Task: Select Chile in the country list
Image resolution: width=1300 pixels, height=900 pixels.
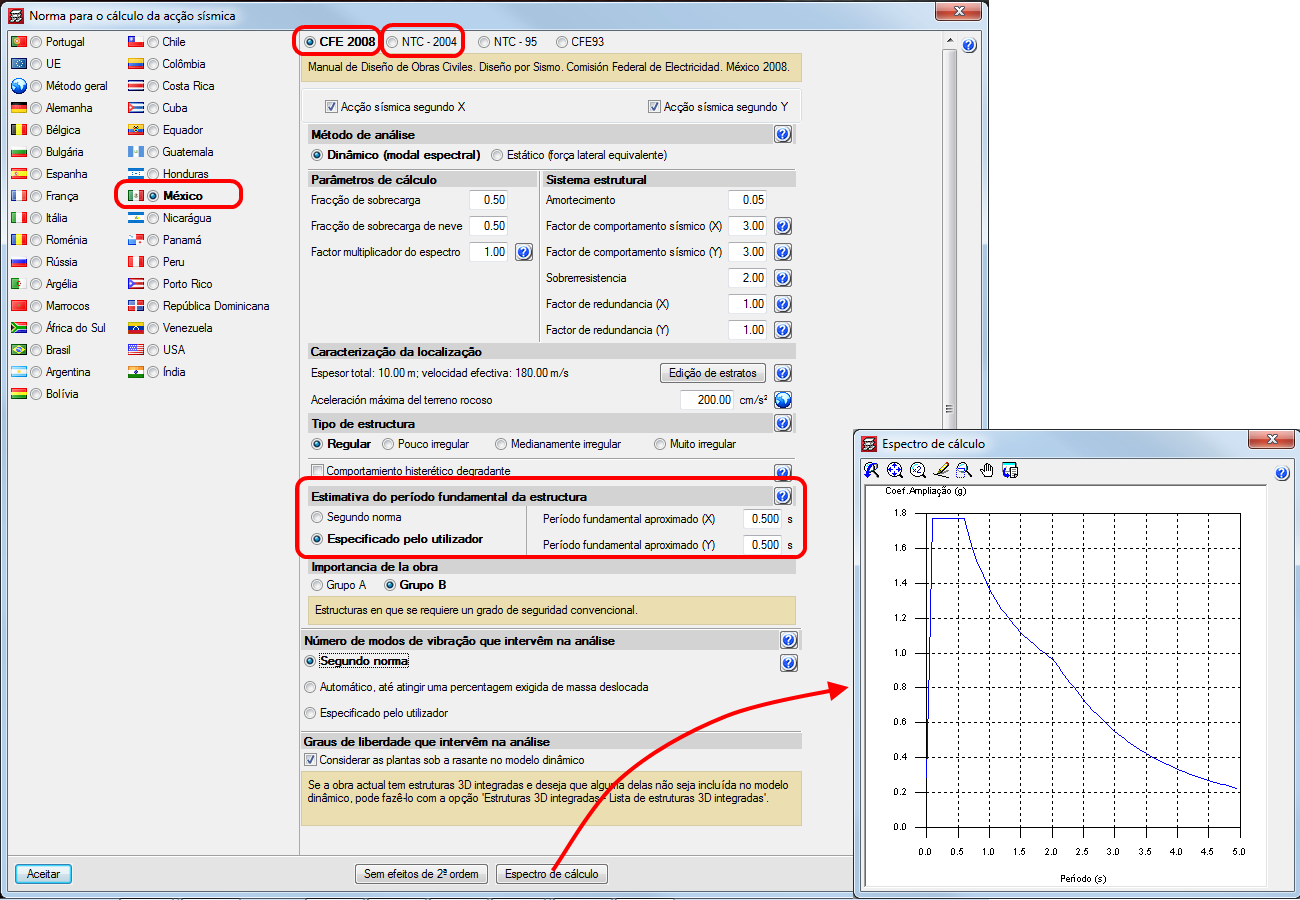Action: click(x=153, y=42)
